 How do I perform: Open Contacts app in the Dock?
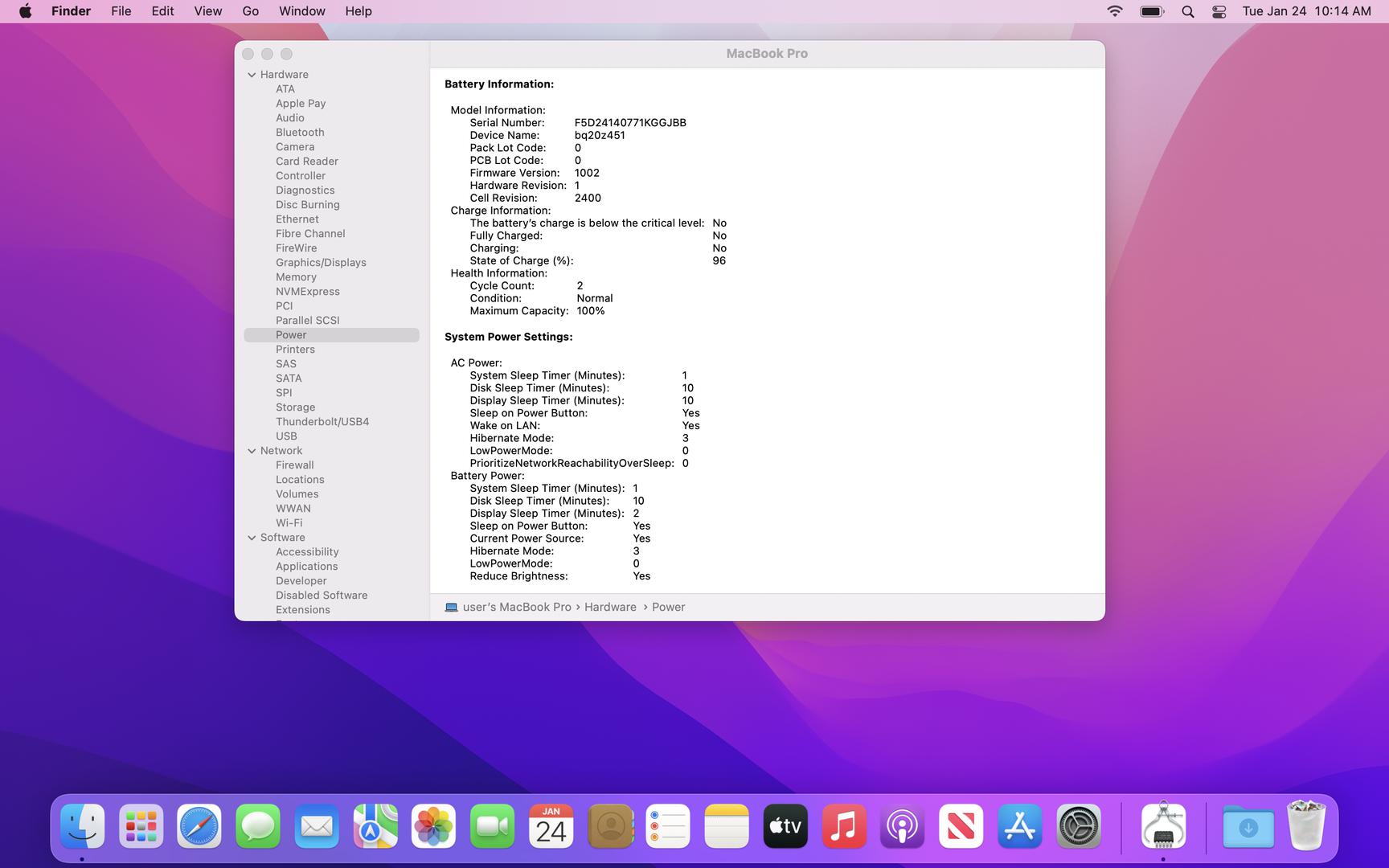(x=610, y=826)
